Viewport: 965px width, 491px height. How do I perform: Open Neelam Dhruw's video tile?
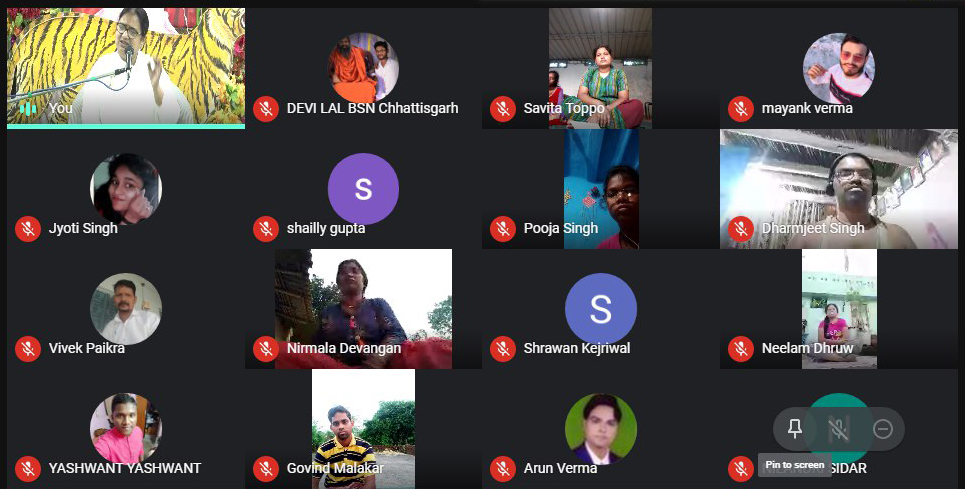pos(839,309)
